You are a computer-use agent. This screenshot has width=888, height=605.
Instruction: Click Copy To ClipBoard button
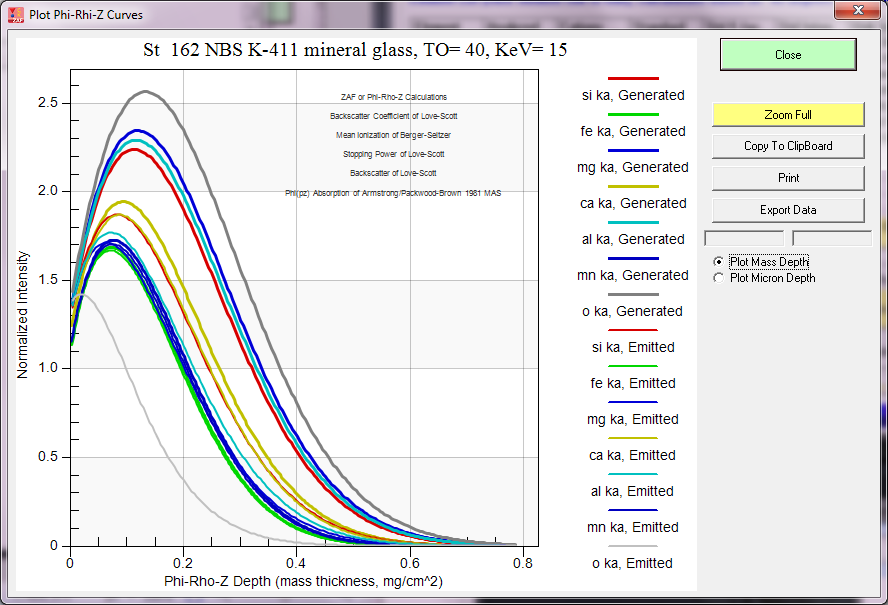click(788, 146)
